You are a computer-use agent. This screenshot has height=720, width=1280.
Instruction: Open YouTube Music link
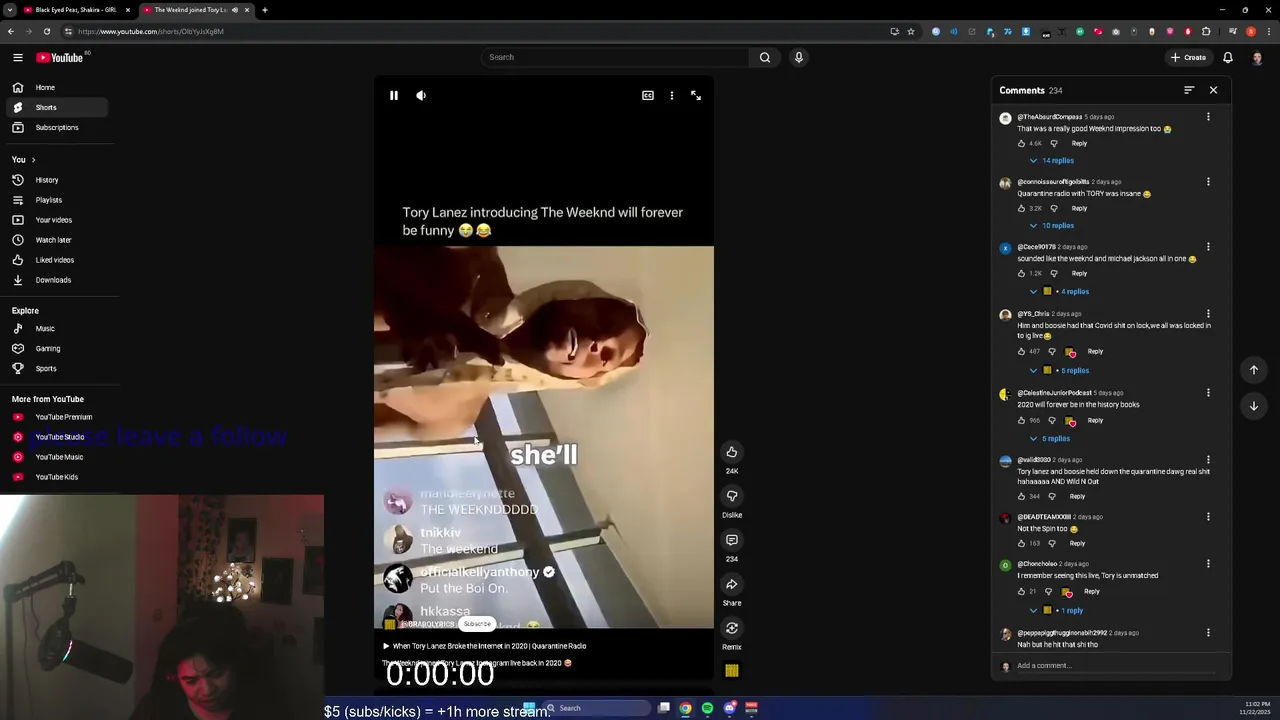tap(55, 457)
